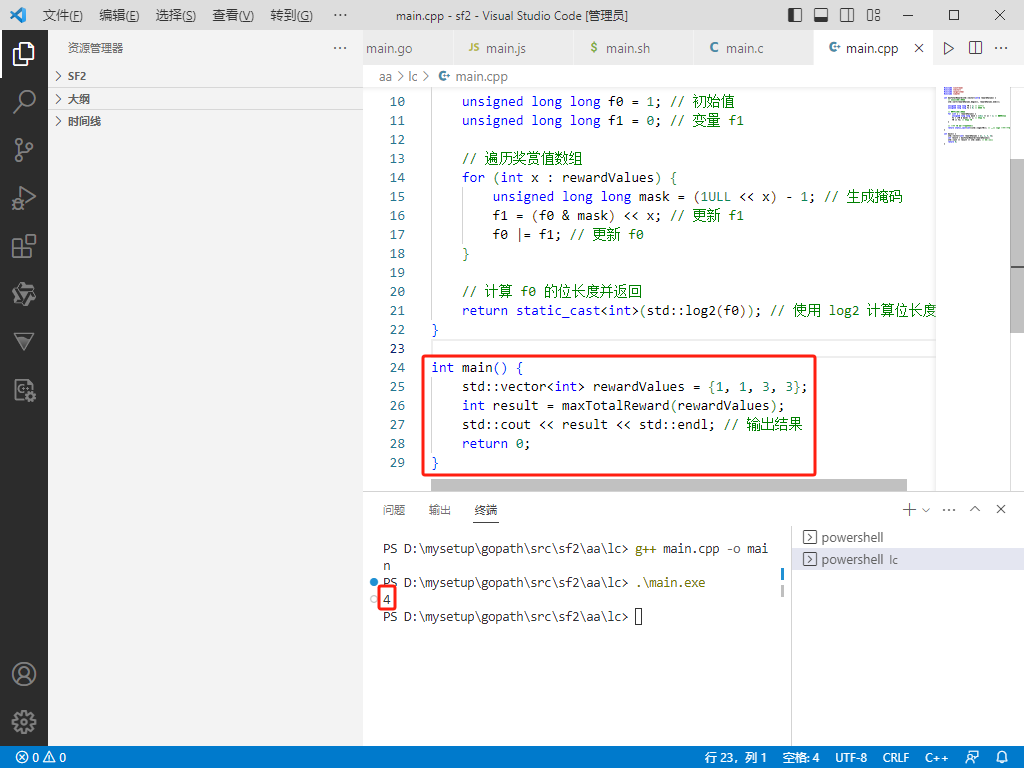Open notifications bell in status bar

pyautogui.click(x=1002, y=758)
